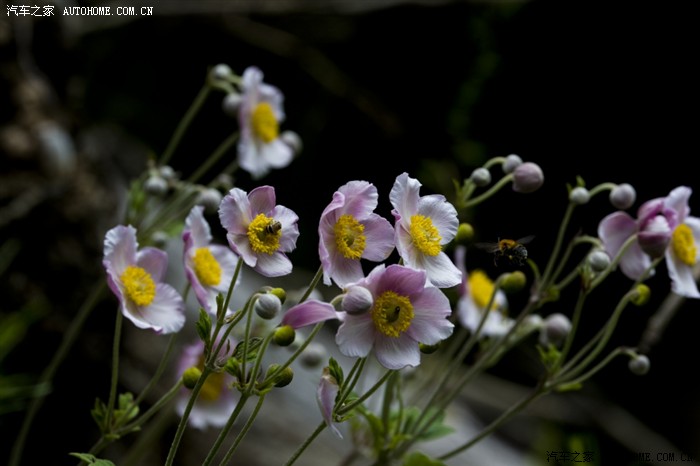Click the leftmost pink-white flower

[x=142, y=281]
